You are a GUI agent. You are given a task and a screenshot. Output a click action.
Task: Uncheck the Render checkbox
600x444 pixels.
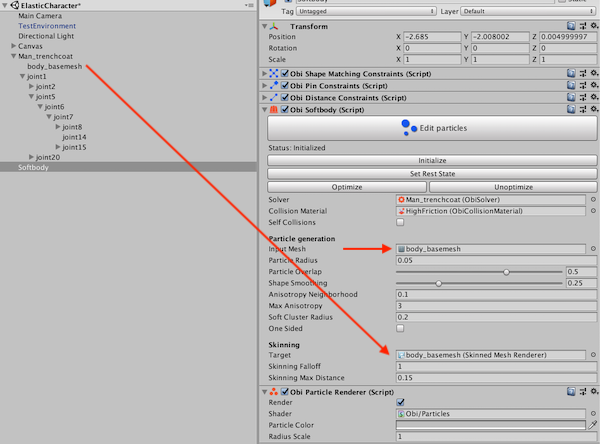coord(400,402)
